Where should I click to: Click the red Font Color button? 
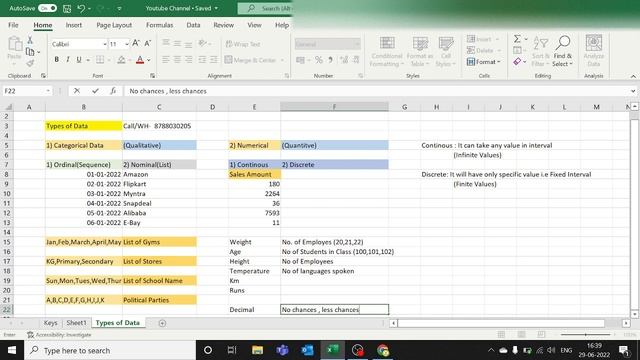(x=140, y=60)
